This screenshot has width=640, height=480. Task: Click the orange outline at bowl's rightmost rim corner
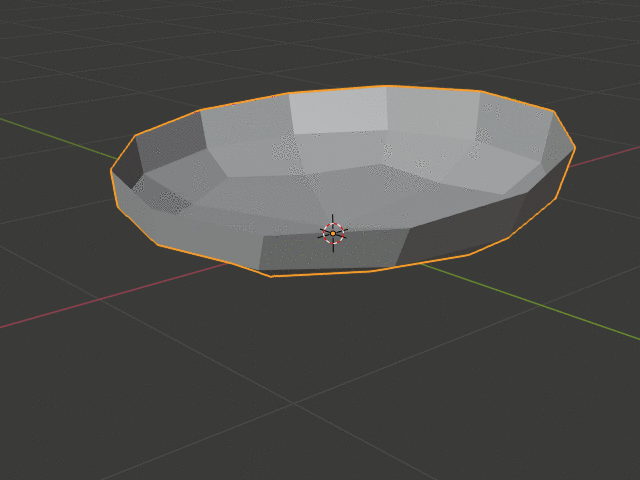point(574,149)
